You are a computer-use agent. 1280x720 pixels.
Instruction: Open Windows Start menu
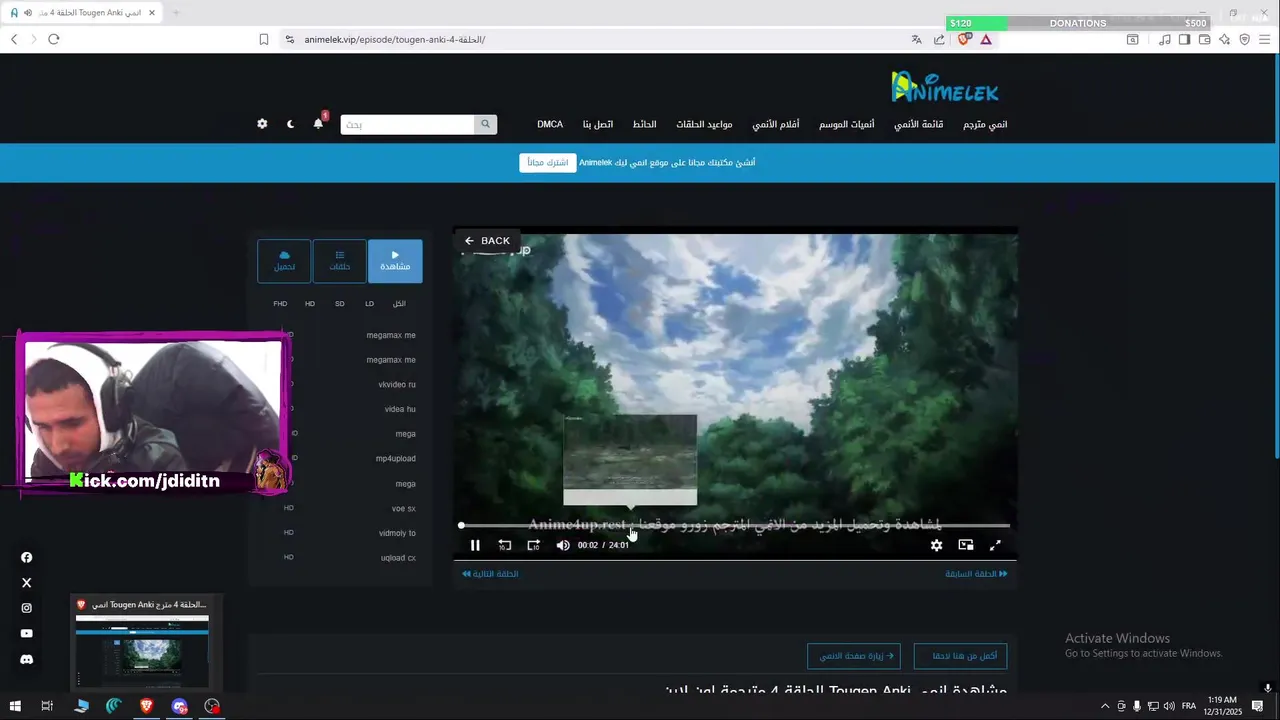click(x=15, y=706)
